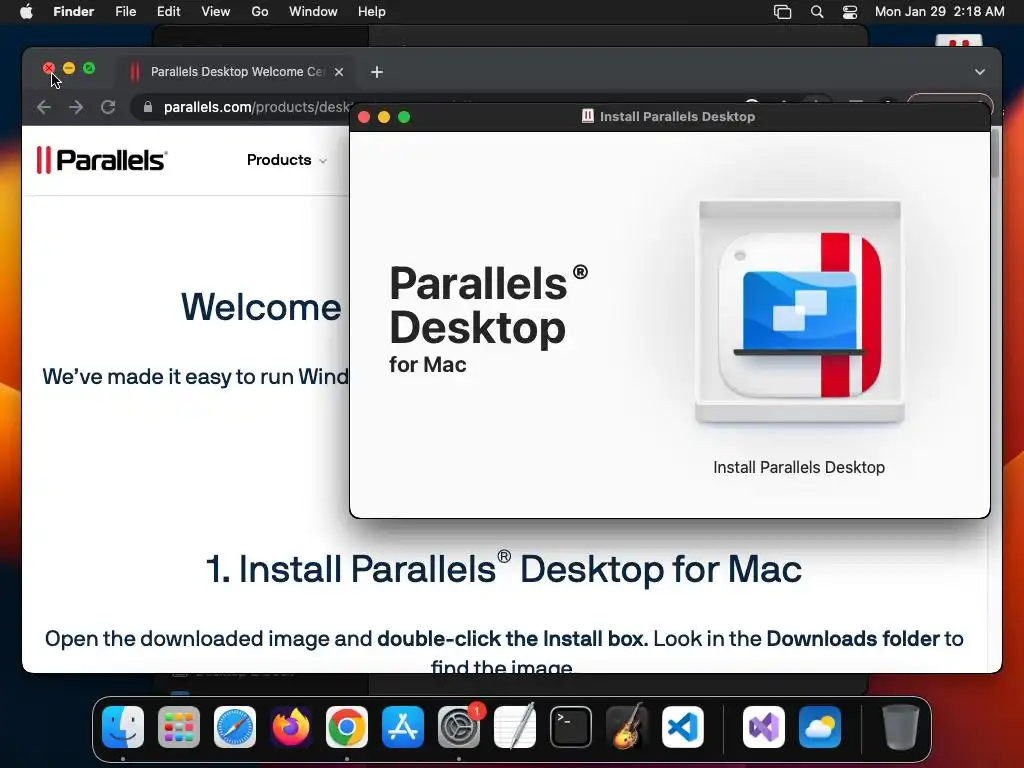This screenshot has width=1024, height=768.
Task: Open the File menu
Action: point(125,12)
